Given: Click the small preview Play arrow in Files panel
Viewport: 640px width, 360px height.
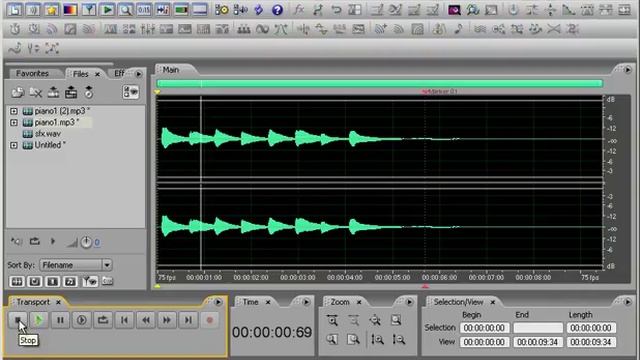Looking at the screenshot, I should [x=53, y=242].
